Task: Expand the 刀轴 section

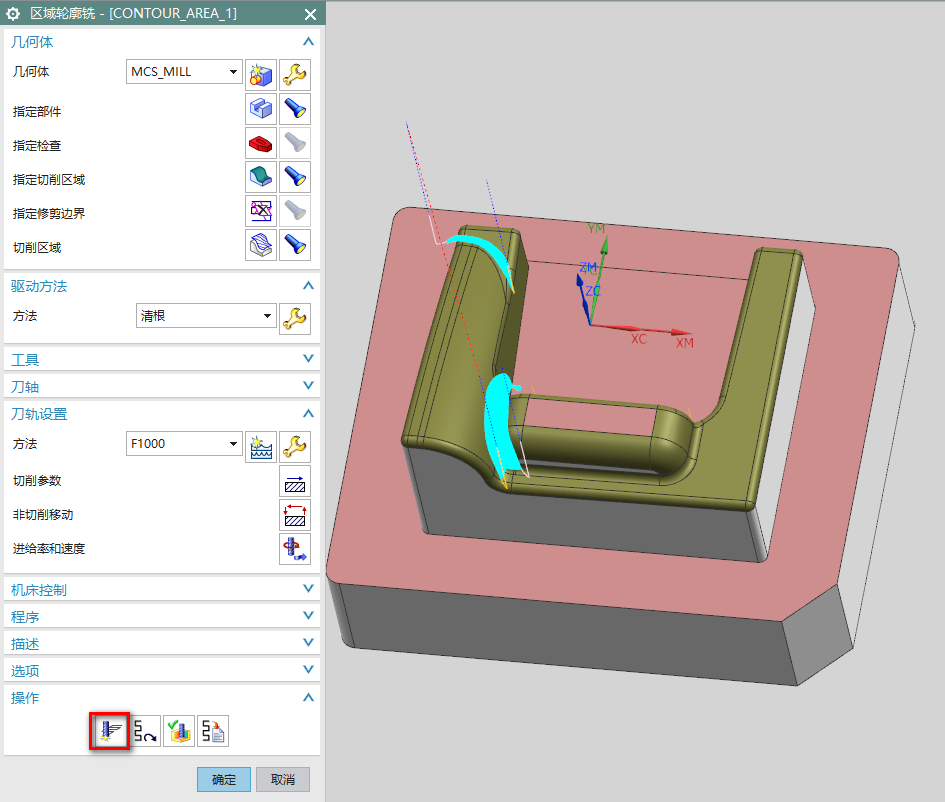Action: pyautogui.click(x=308, y=386)
